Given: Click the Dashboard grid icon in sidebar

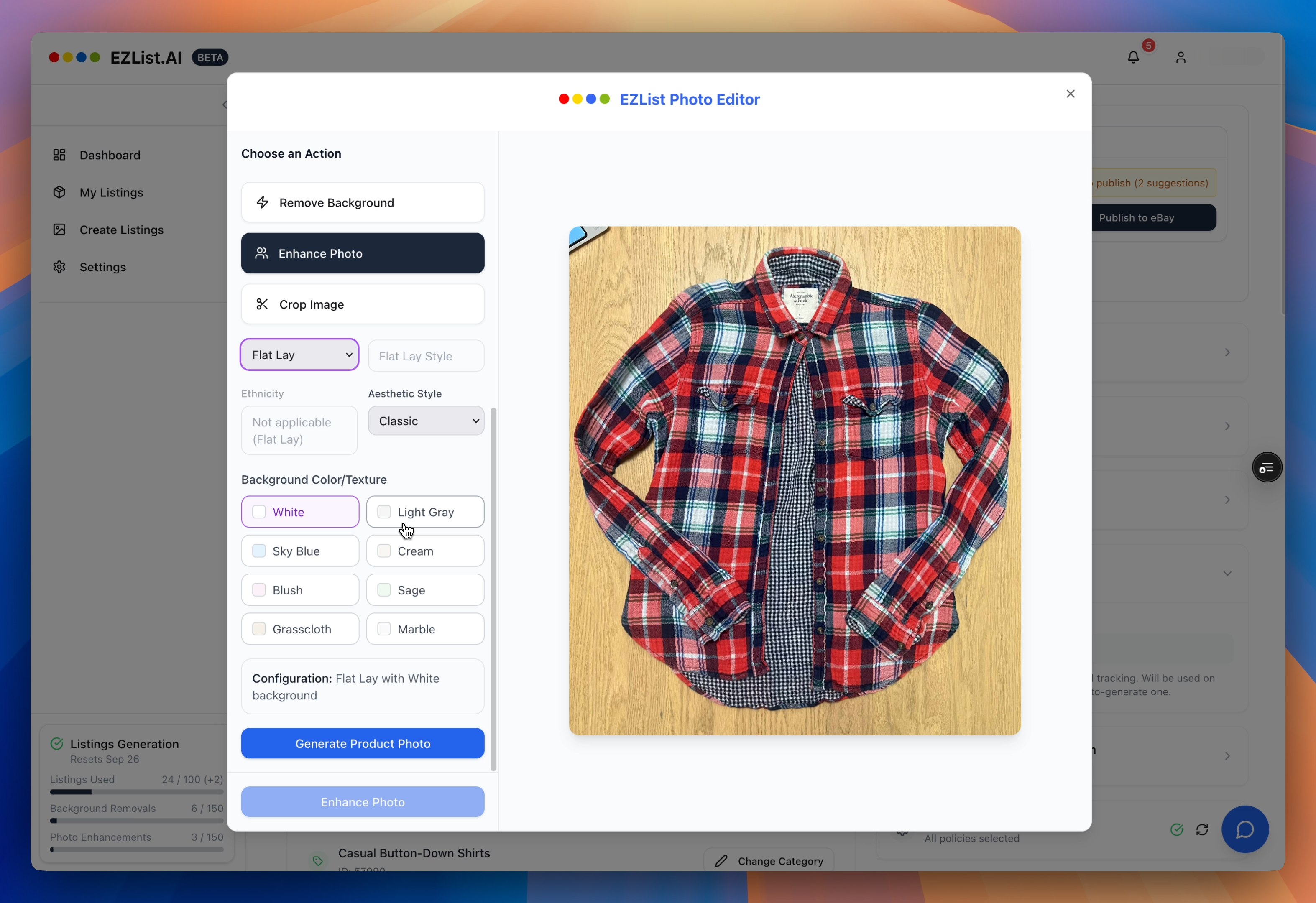Looking at the screenshot, I should [x=59, y=155].
